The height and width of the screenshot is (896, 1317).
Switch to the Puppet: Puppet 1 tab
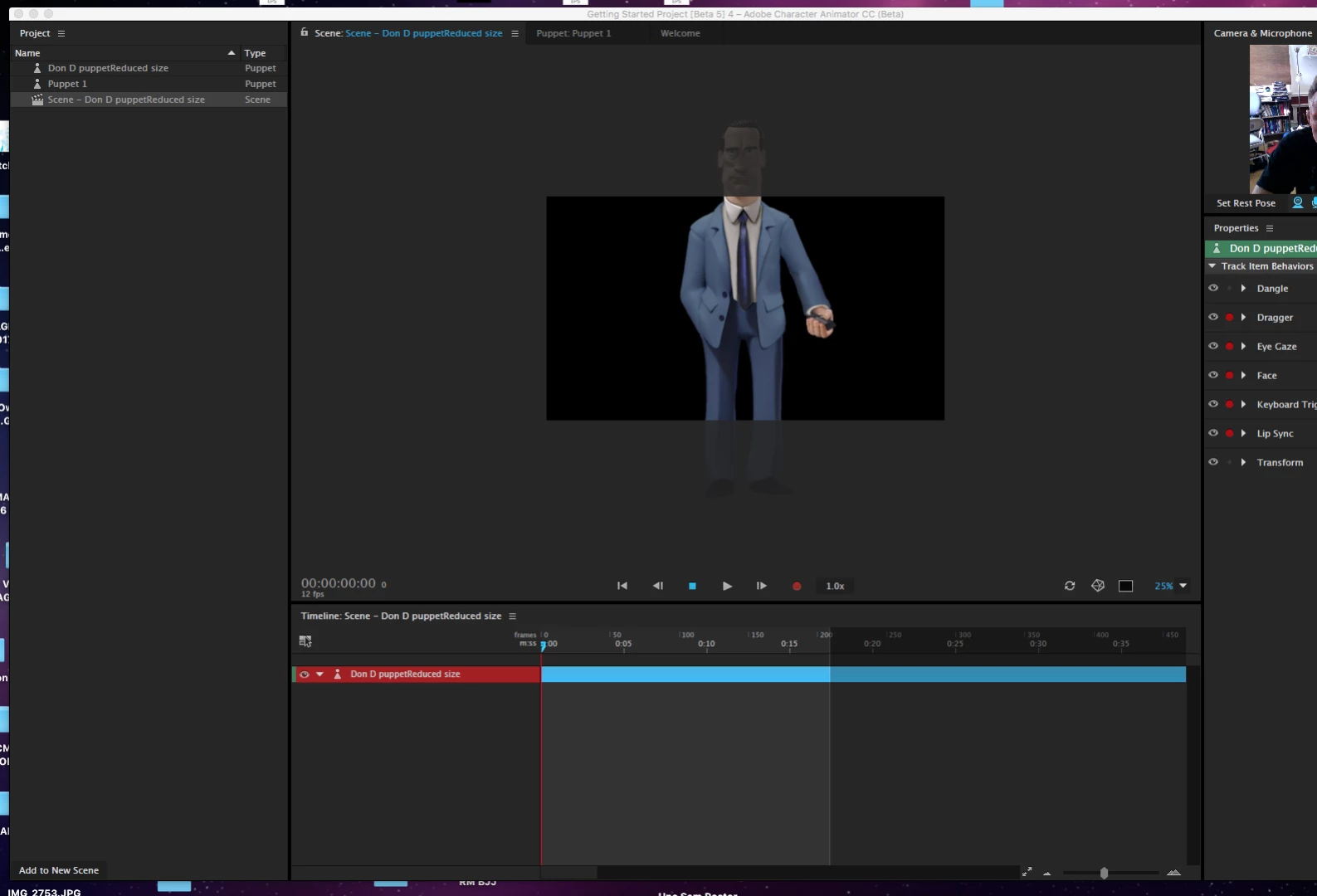click(573, 33)
